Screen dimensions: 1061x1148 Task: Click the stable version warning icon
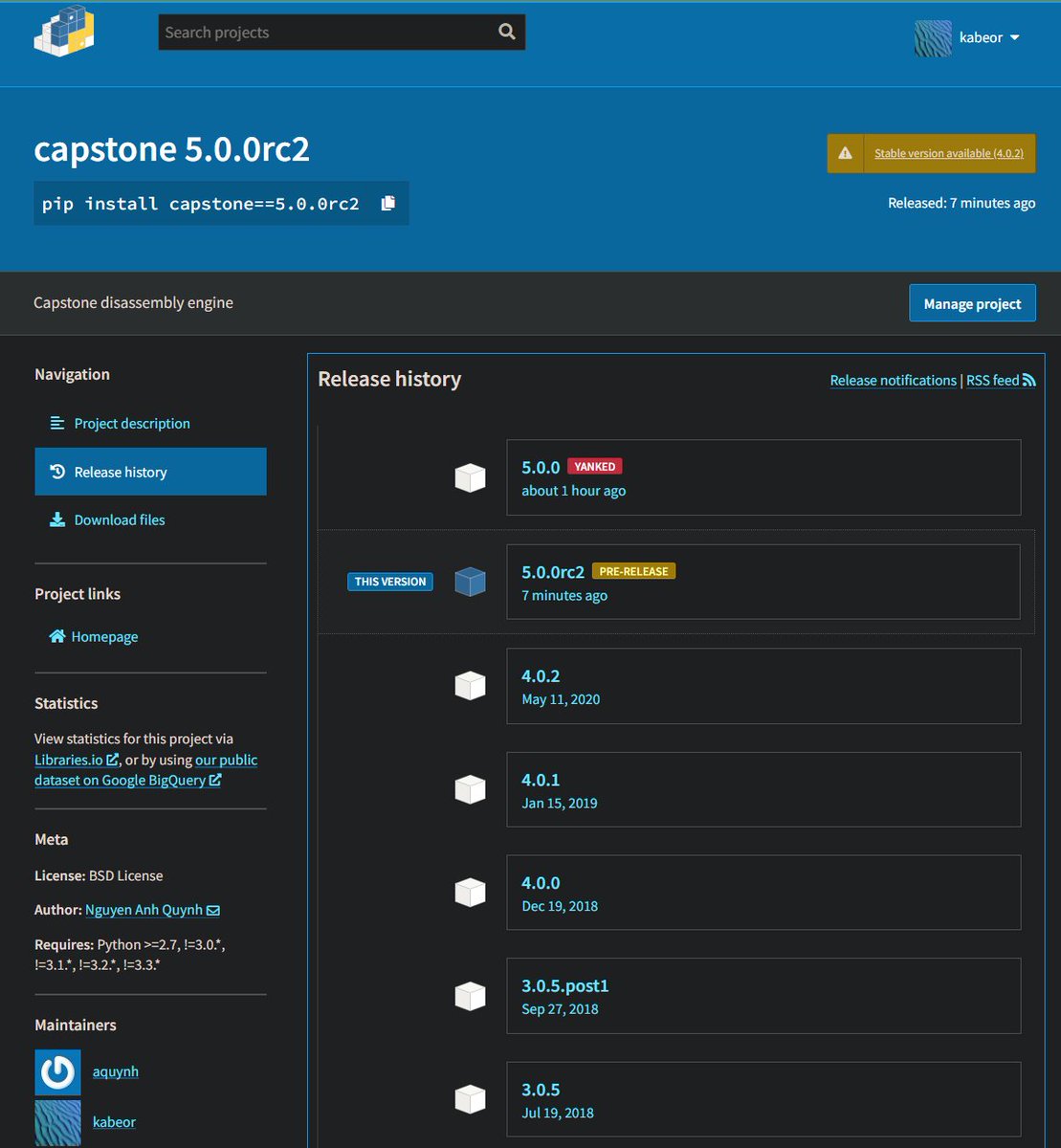coord(845,153)
